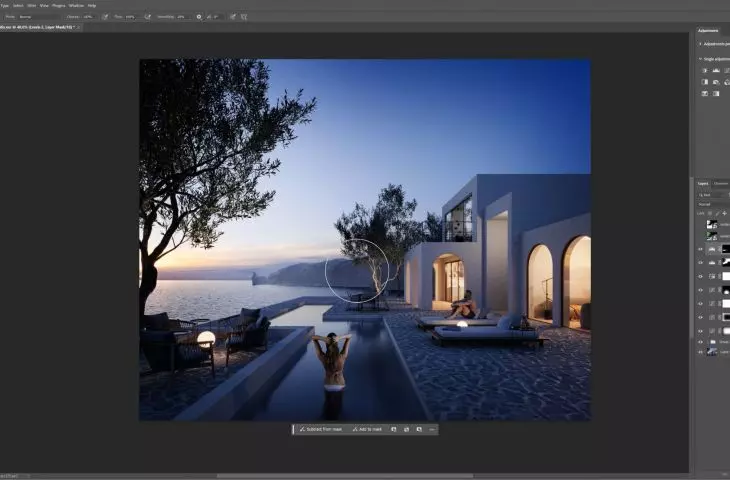Expand the Adjustment presets section
This screenshot has height=480, width=730.
700,44
